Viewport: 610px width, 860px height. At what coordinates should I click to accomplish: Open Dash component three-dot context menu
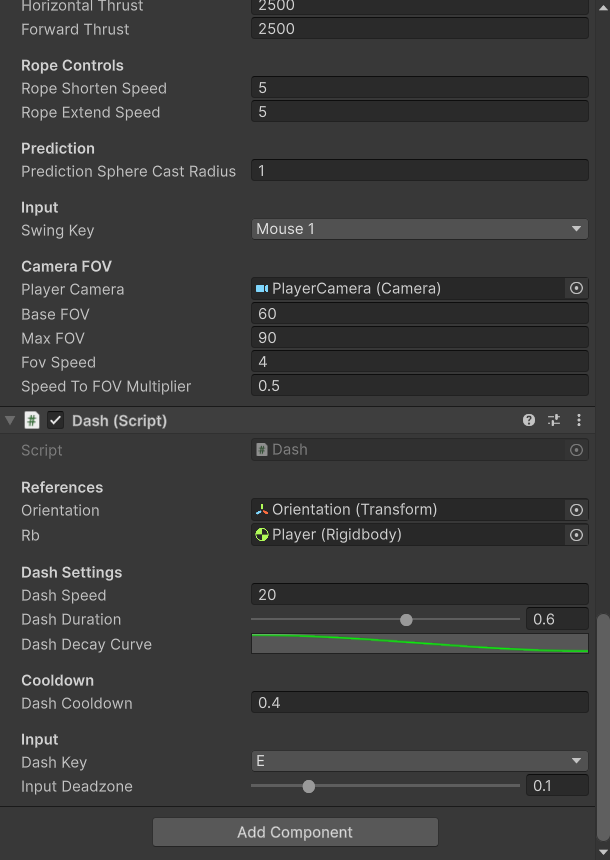579,421
